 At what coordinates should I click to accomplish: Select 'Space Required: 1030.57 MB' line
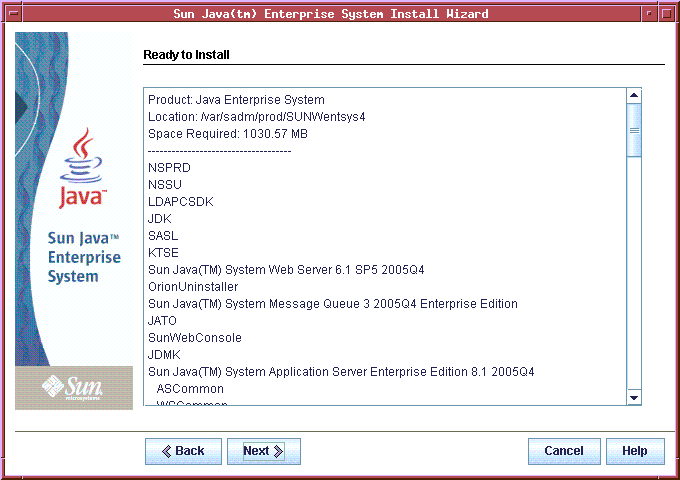[228, 134]
